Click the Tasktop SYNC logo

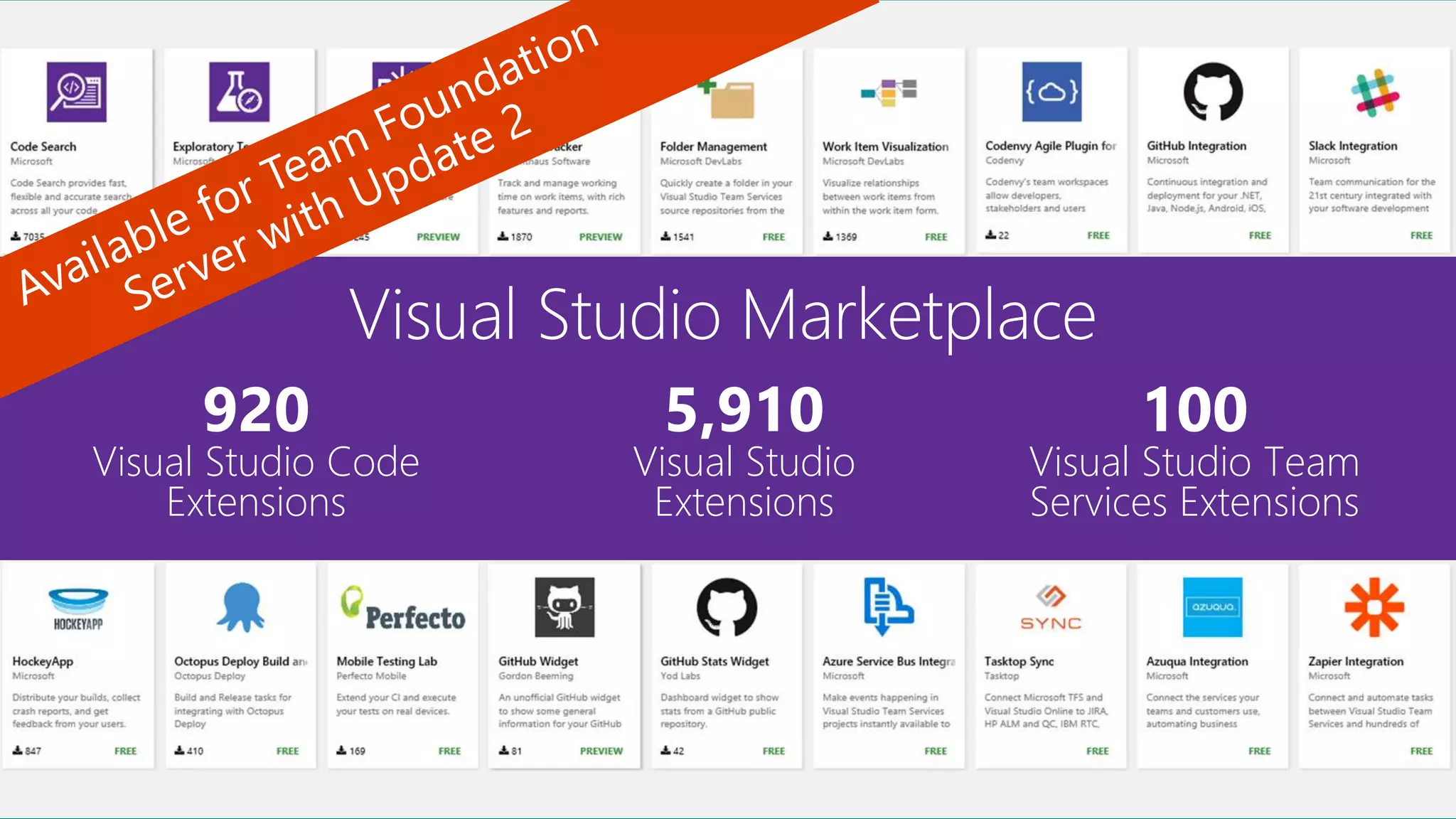[1051, 608]
